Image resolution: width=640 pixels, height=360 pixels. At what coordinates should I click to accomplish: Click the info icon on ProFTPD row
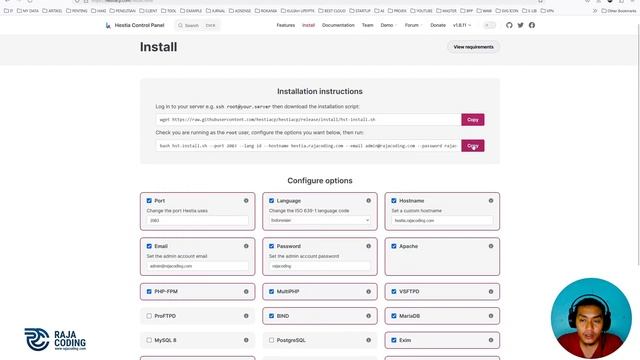pos(246,316)
